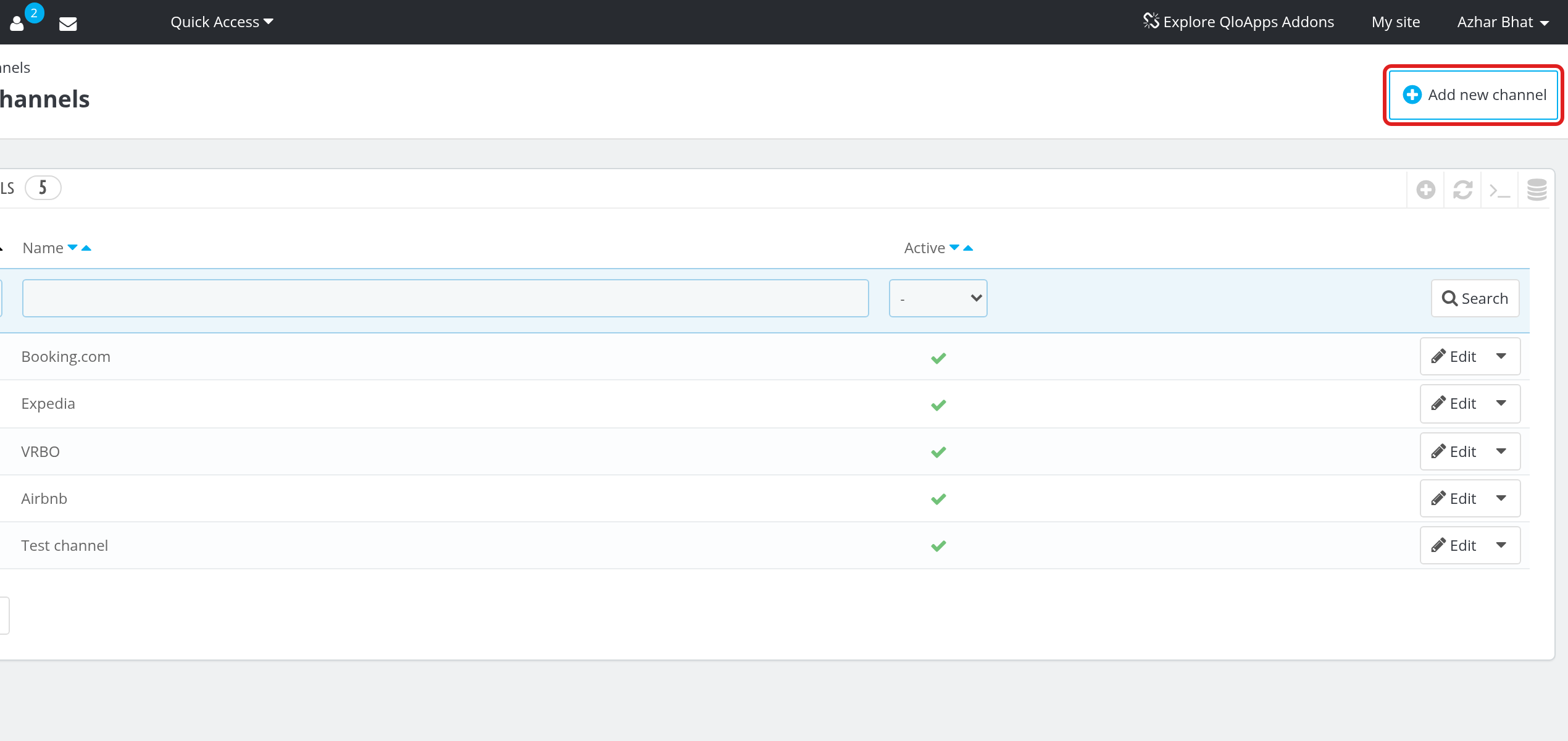
Task: Click the Booking.com name cell
Action: (66, 357)
